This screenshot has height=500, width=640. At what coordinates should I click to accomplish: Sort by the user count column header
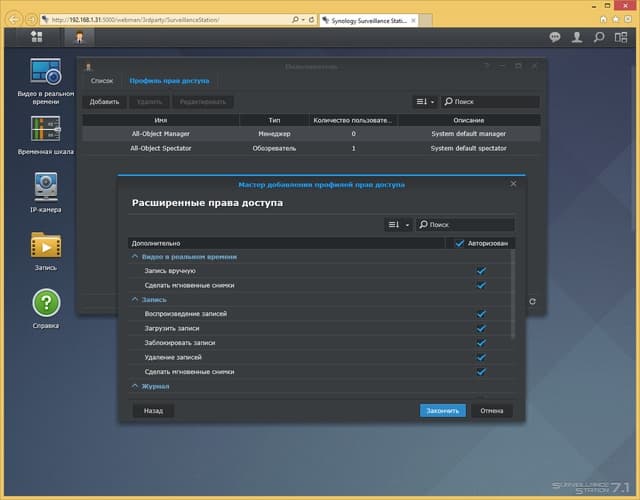coord(353,120)
